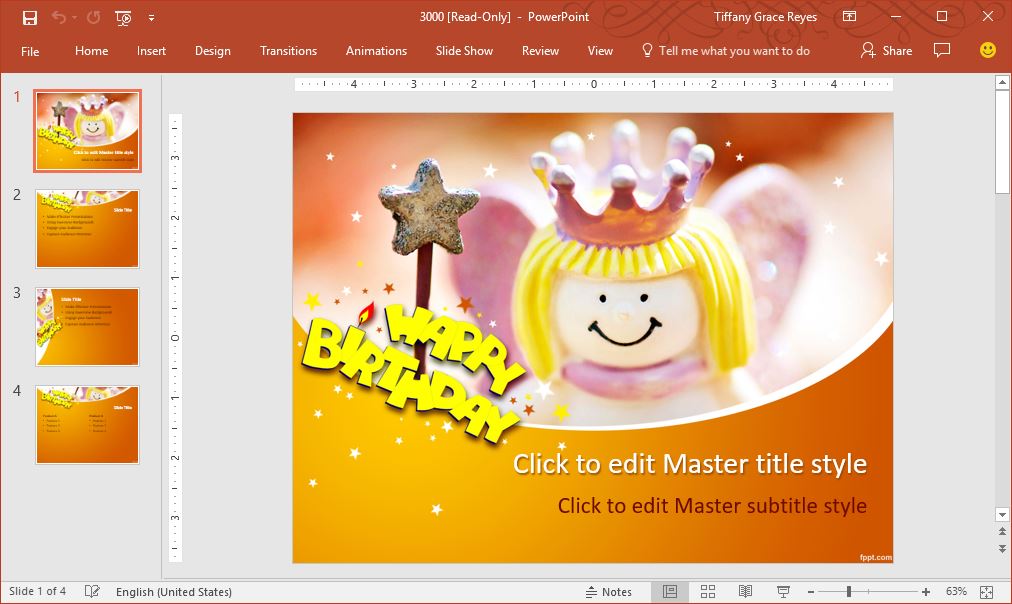
Task: Open the File menu
Action: tap(30, 51)
